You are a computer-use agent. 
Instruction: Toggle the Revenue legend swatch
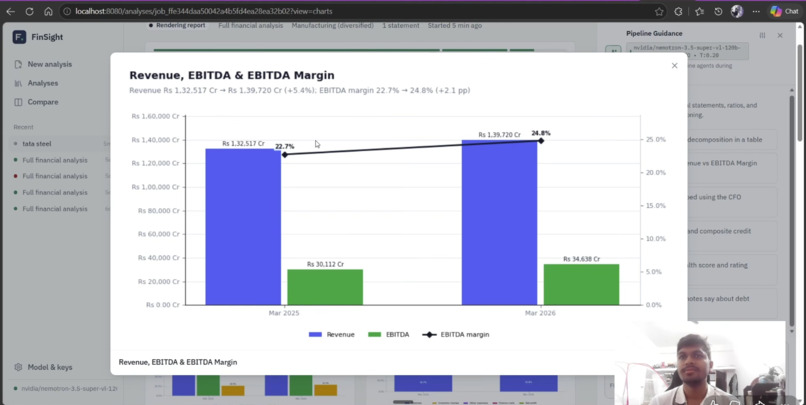pyautogui.click(x=315, y=335)
